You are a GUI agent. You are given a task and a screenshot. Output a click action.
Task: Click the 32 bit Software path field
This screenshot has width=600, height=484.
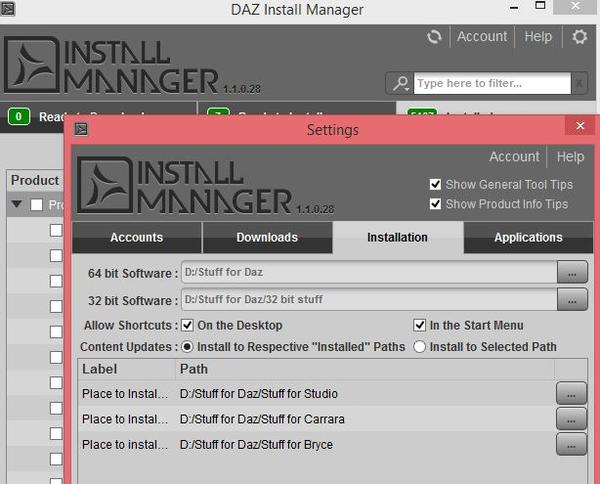point(369,300)
